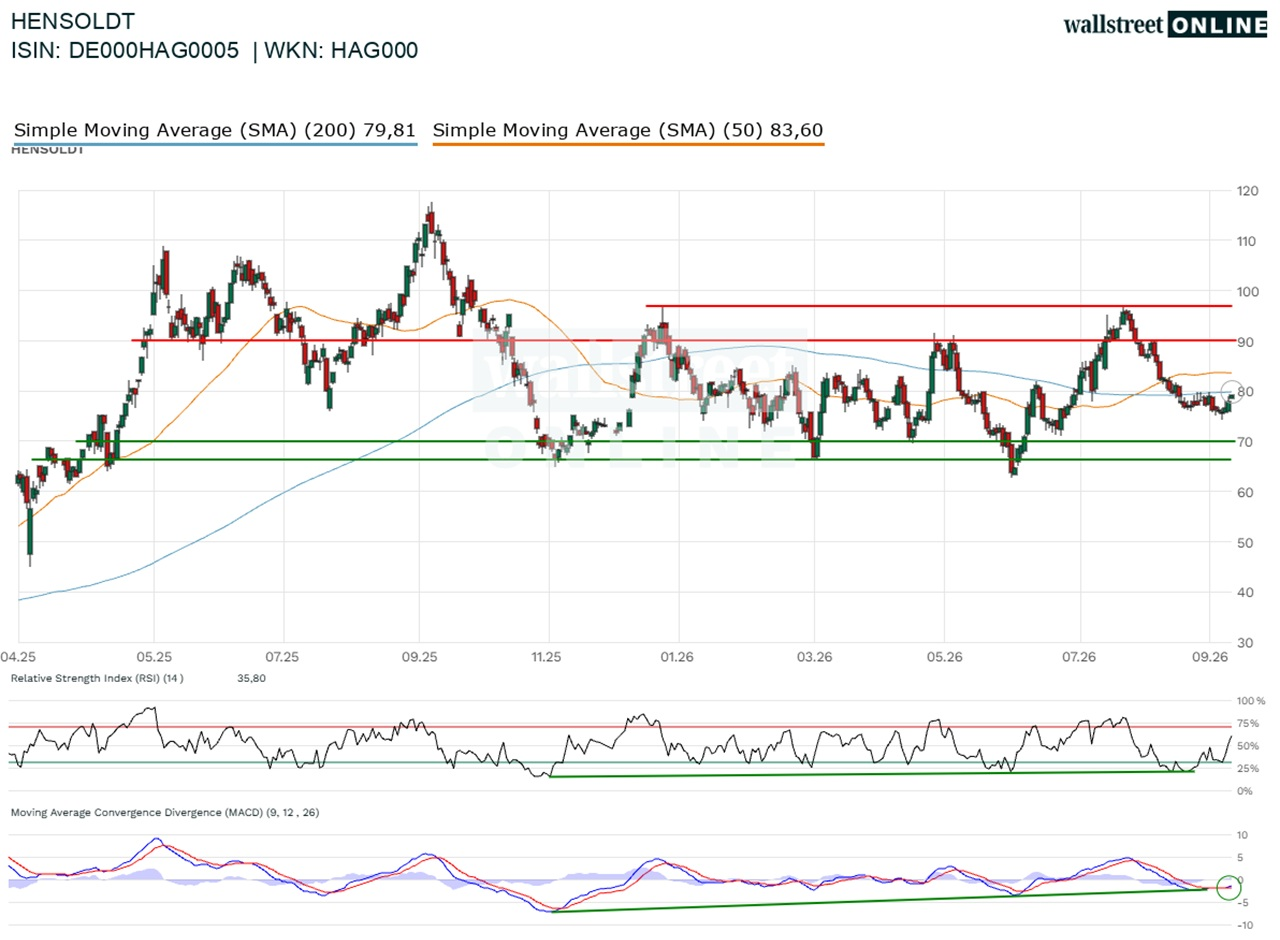This screenshot has height=940, width=1280.
Task: Click the orange SMA 50 legend underline
Action: (629, 145)
